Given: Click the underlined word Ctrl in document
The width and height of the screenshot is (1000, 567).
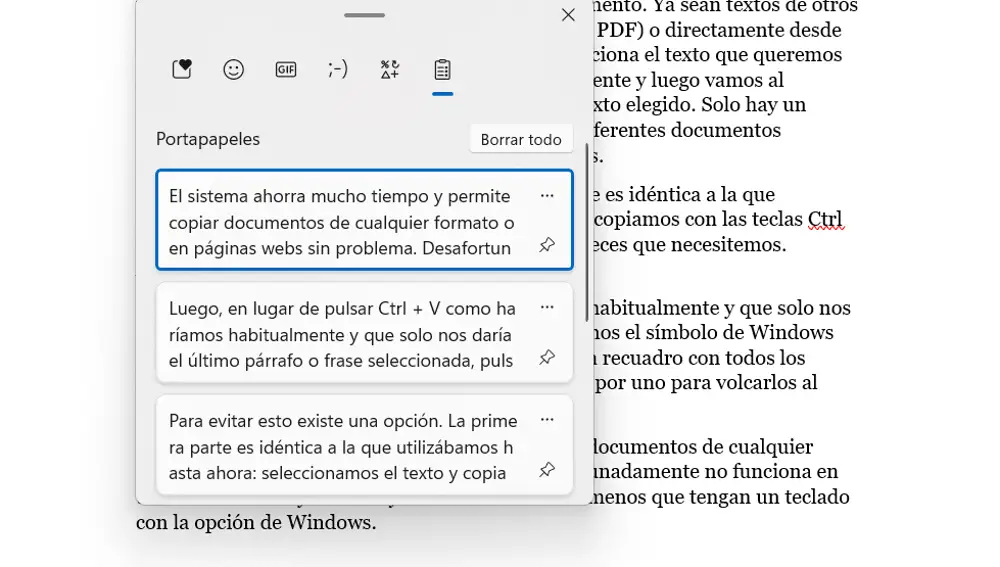Looking at the screenshot, I should pyautogui.click(x=825, y=219).
